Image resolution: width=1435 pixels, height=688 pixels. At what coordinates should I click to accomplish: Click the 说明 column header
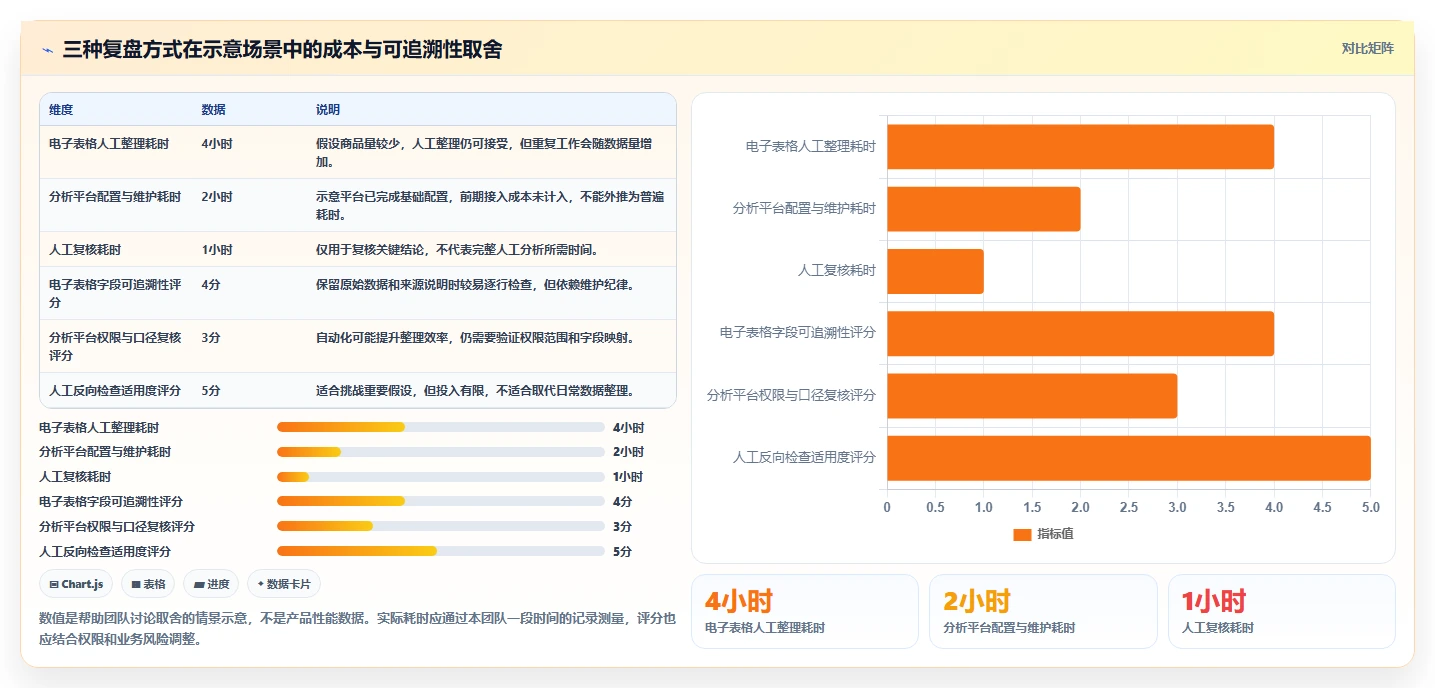click(x=328, y=109)
